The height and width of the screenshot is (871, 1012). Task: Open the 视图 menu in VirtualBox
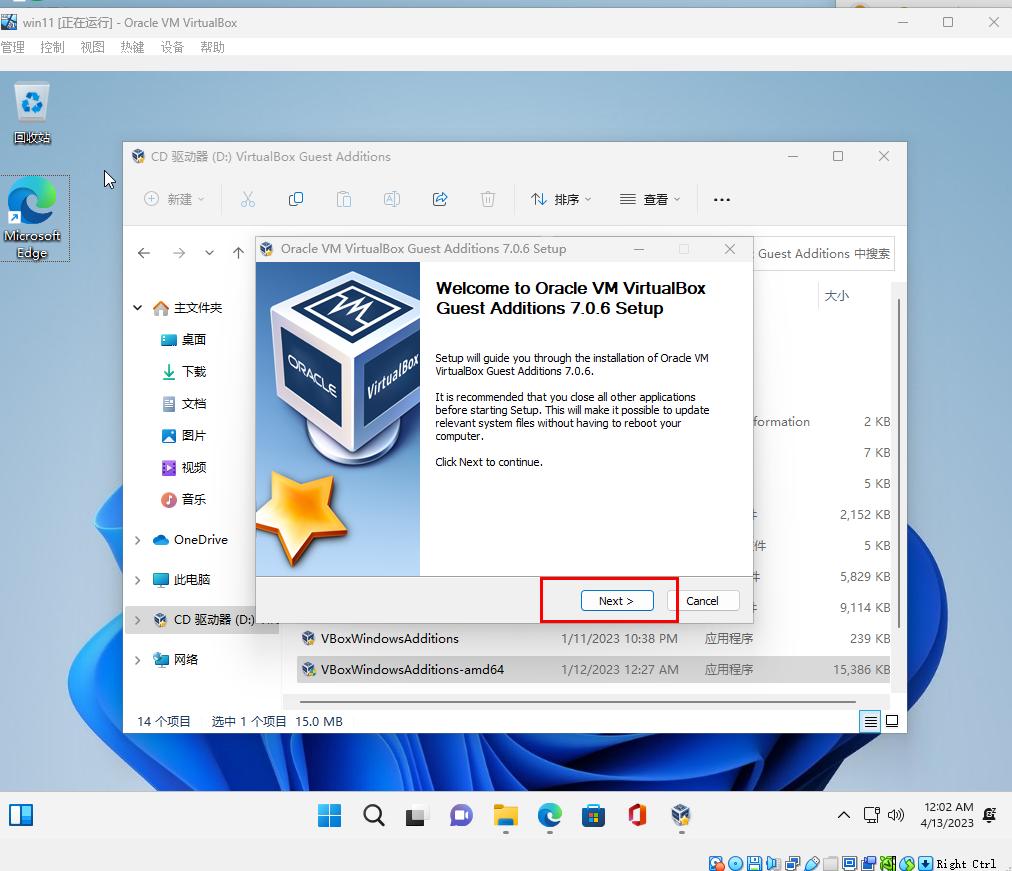coord(92,47)
